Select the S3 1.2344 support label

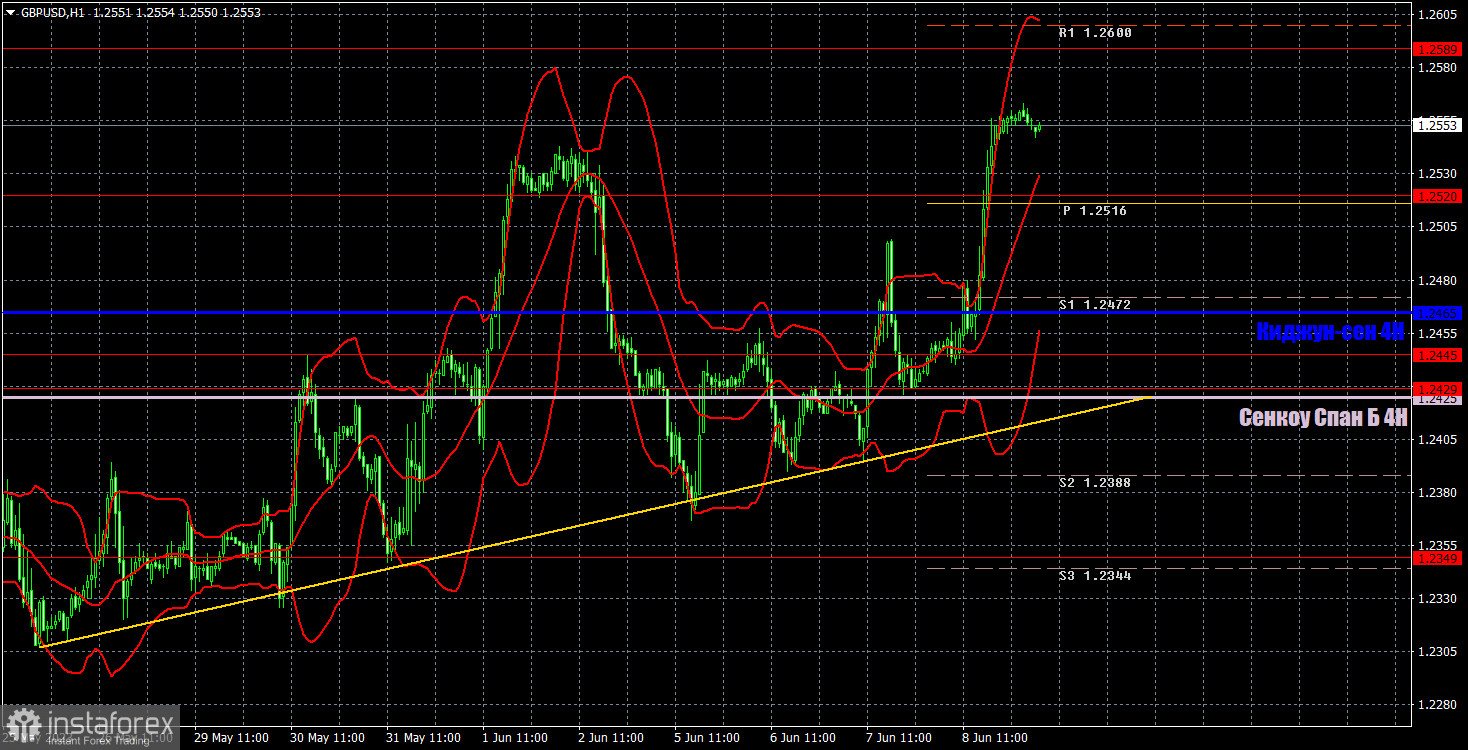[x=1095, y=577]
